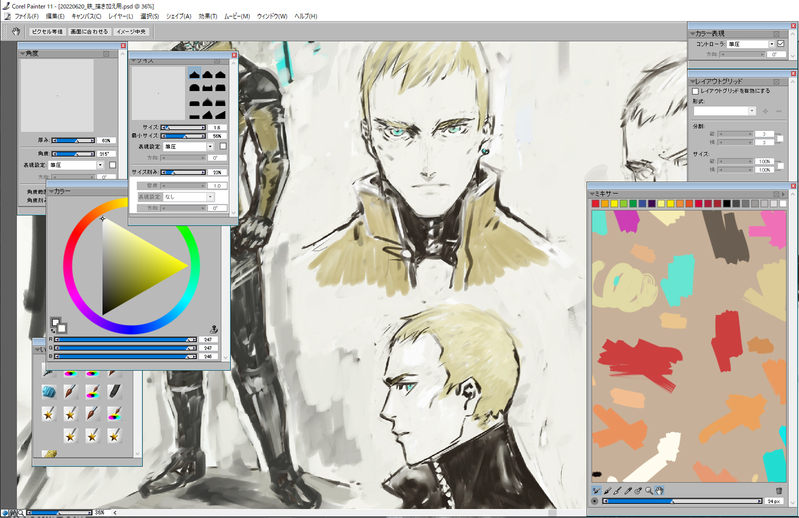The height and width of the screenshot is (518, 799).
Task: Adjust the 厚み slider in 角度 panel
Action: point(73,140)
